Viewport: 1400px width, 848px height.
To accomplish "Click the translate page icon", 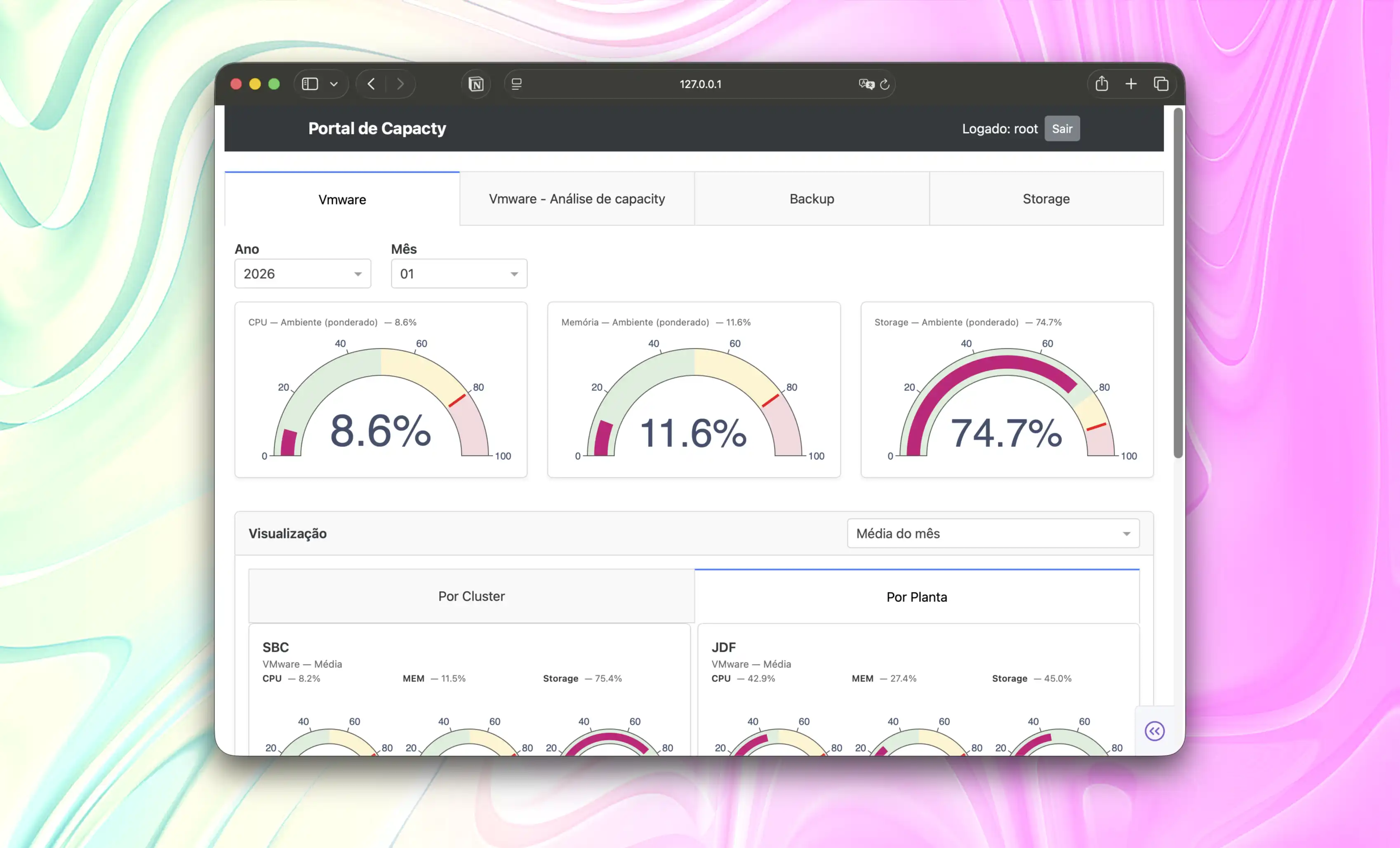I will [x=866, y=84].
